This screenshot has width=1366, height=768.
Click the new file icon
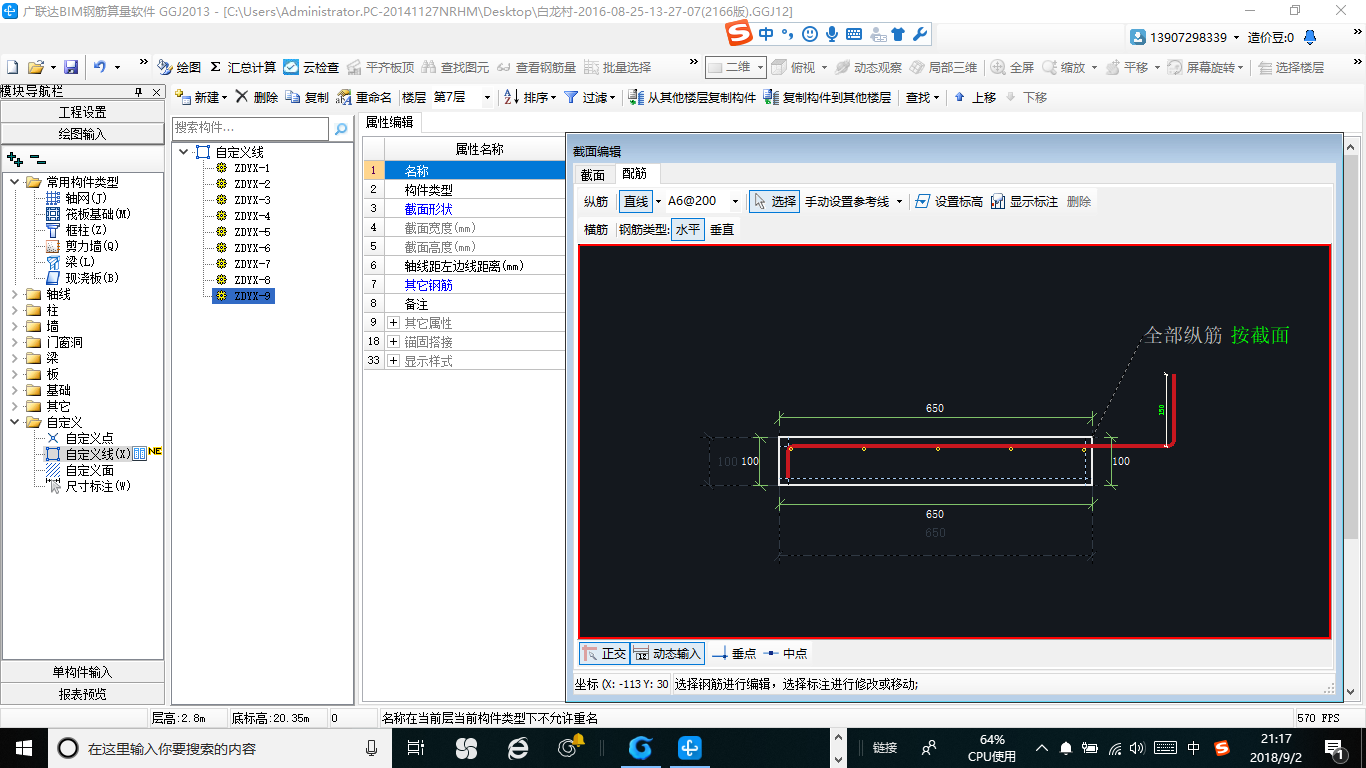pyautogui.click(x=13, y=67)
